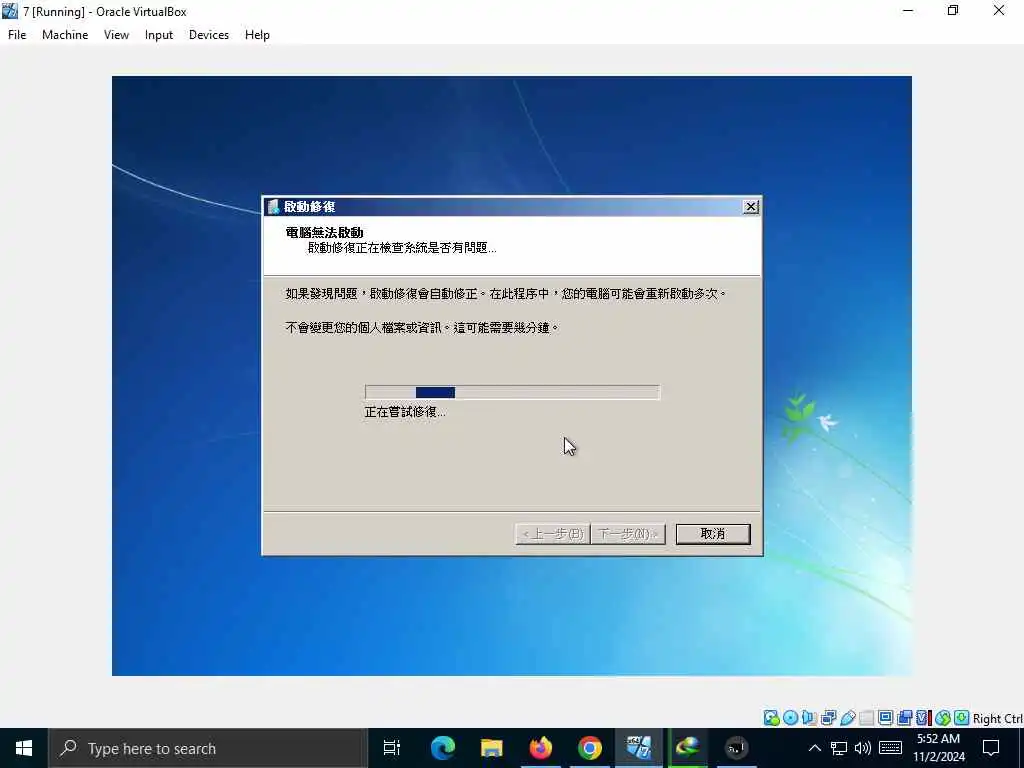This screenshot has height=768, width=1024.
Task: Click the VirtualBox window title icon
Action: pos(10,11)
